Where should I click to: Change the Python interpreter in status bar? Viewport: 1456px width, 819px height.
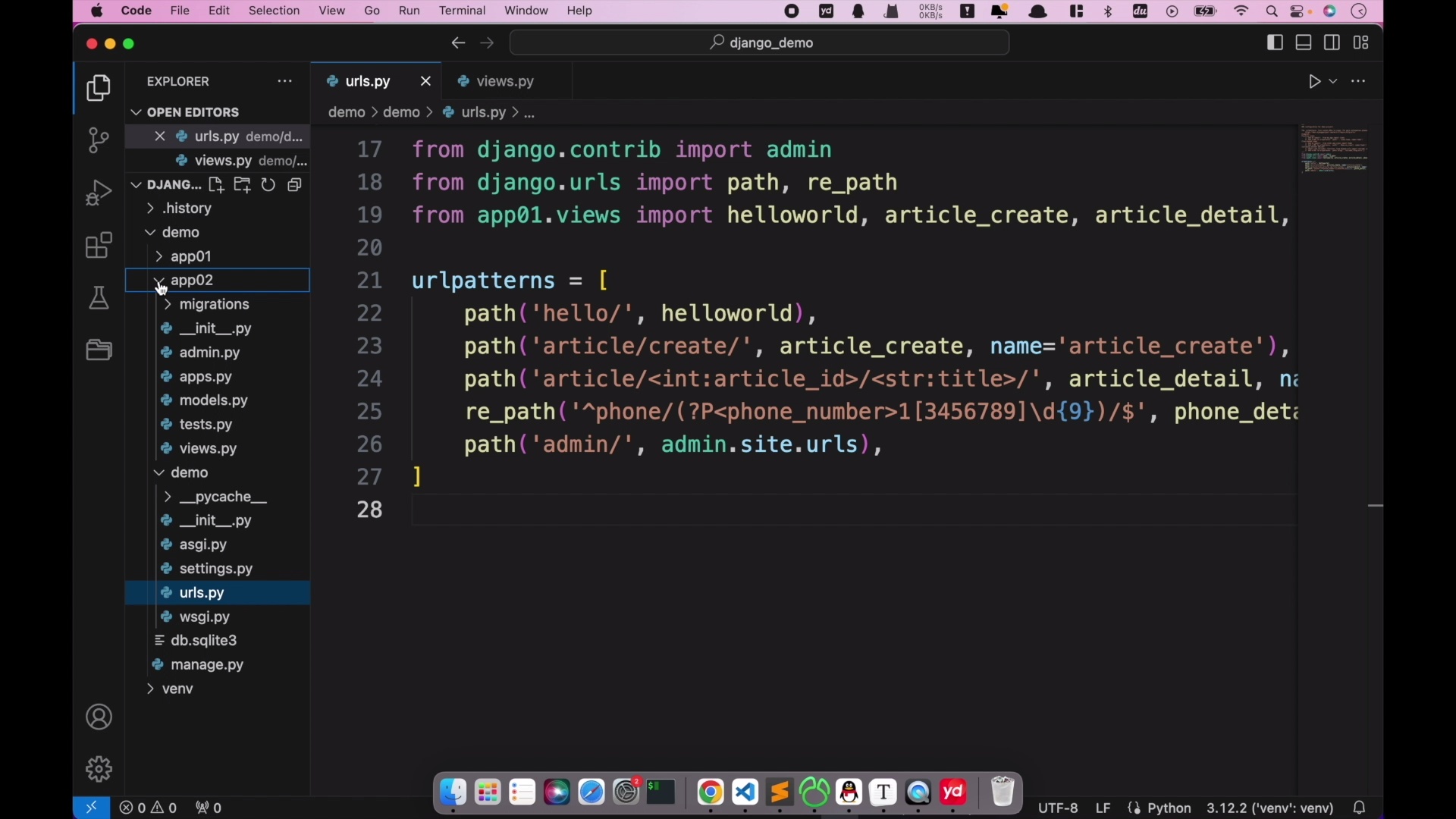pyautogui.click(x=1270, y=808)
